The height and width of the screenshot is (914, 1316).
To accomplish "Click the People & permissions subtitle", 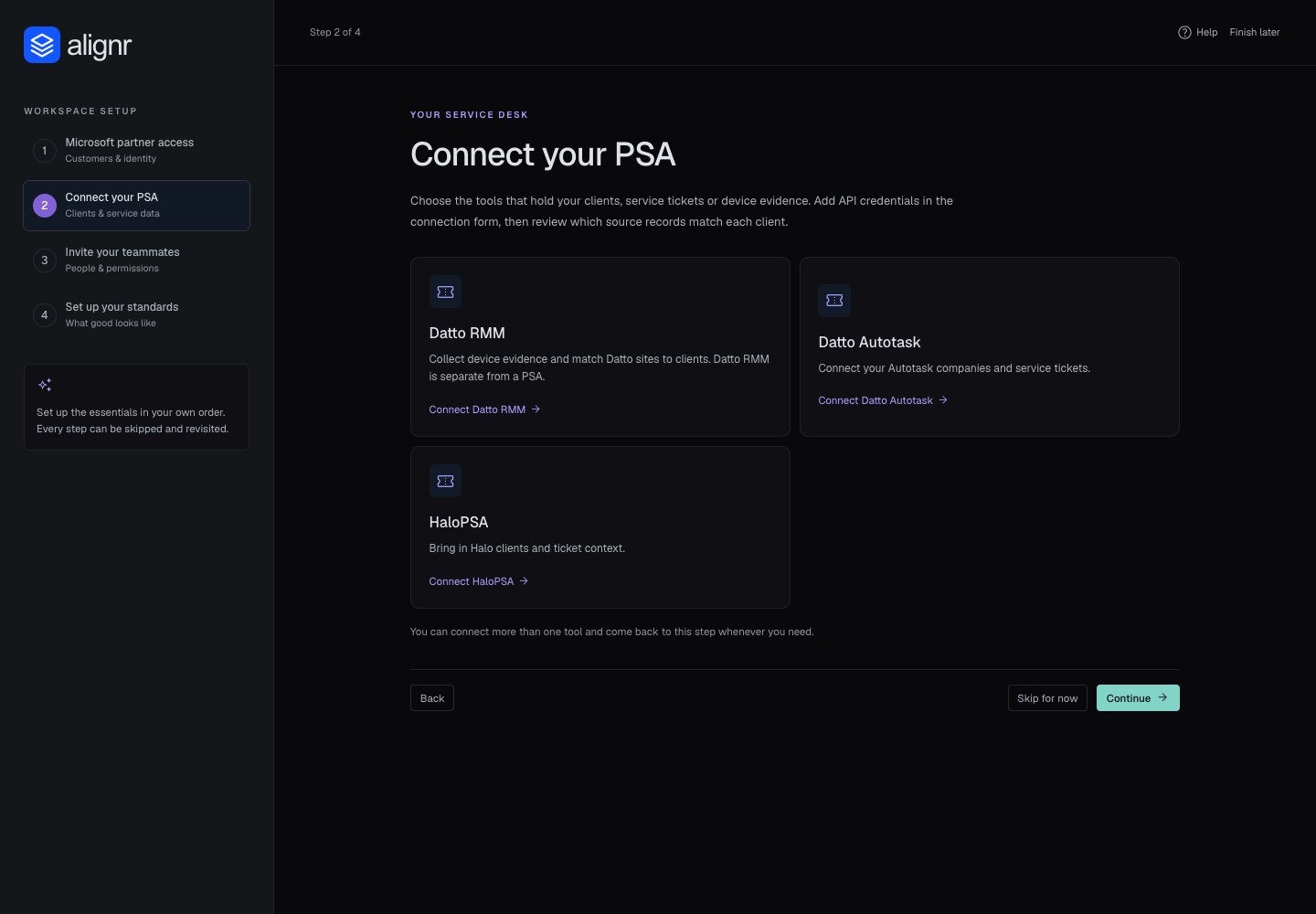I will coord(112,269).
